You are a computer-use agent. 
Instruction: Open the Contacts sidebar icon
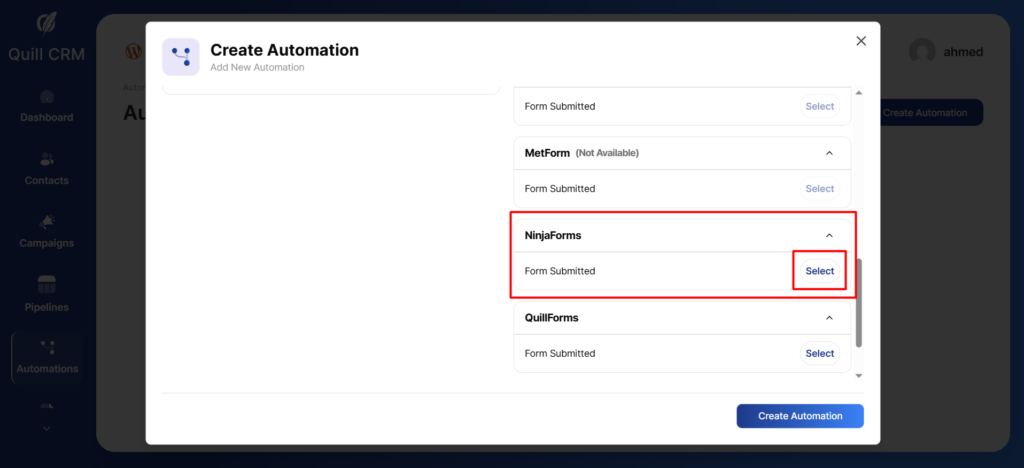click(x=46, y=160)
